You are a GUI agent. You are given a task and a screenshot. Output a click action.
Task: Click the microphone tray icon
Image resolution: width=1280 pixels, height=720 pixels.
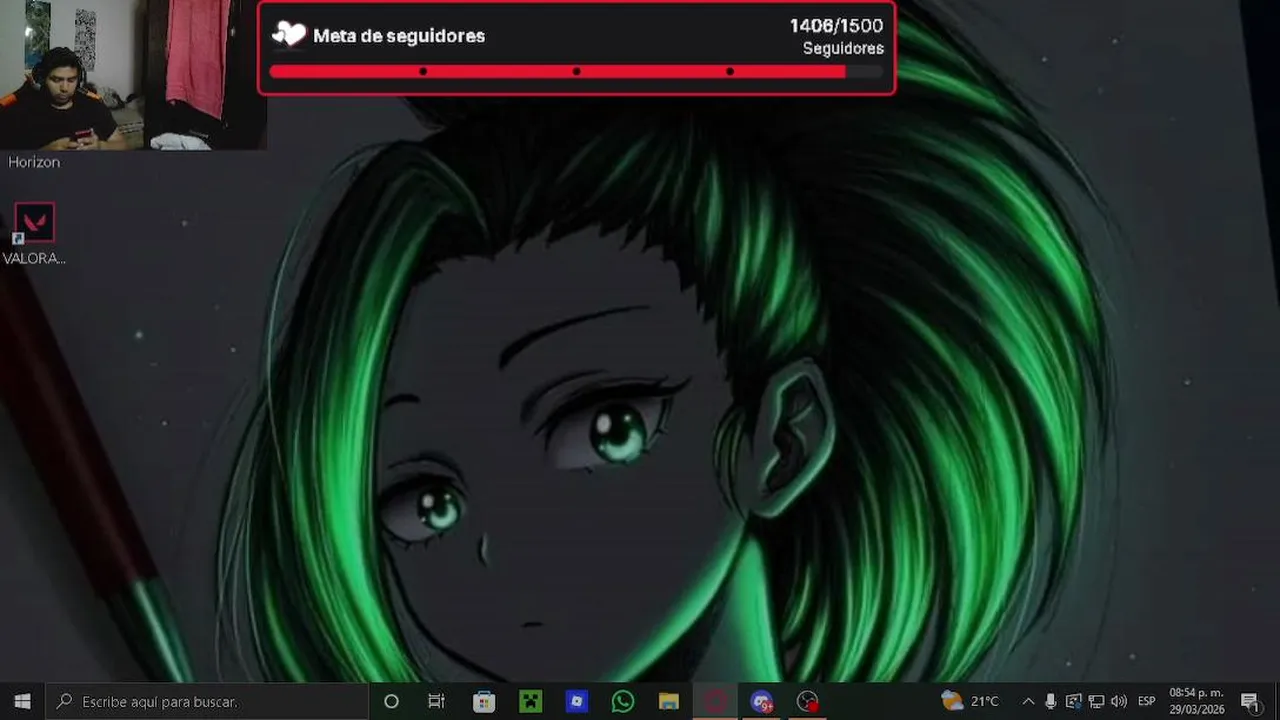pyautogui.click(x=1051, y=701)
